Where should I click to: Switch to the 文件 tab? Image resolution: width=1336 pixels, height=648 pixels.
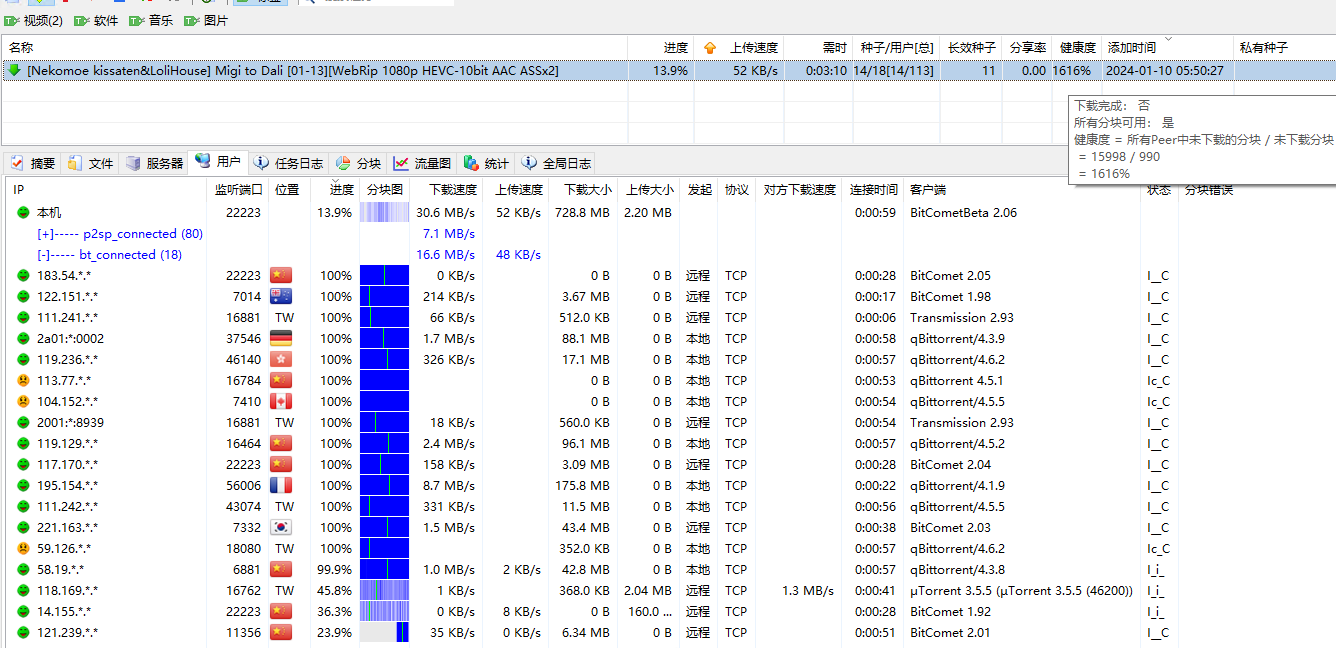click(x=90, y=163)
